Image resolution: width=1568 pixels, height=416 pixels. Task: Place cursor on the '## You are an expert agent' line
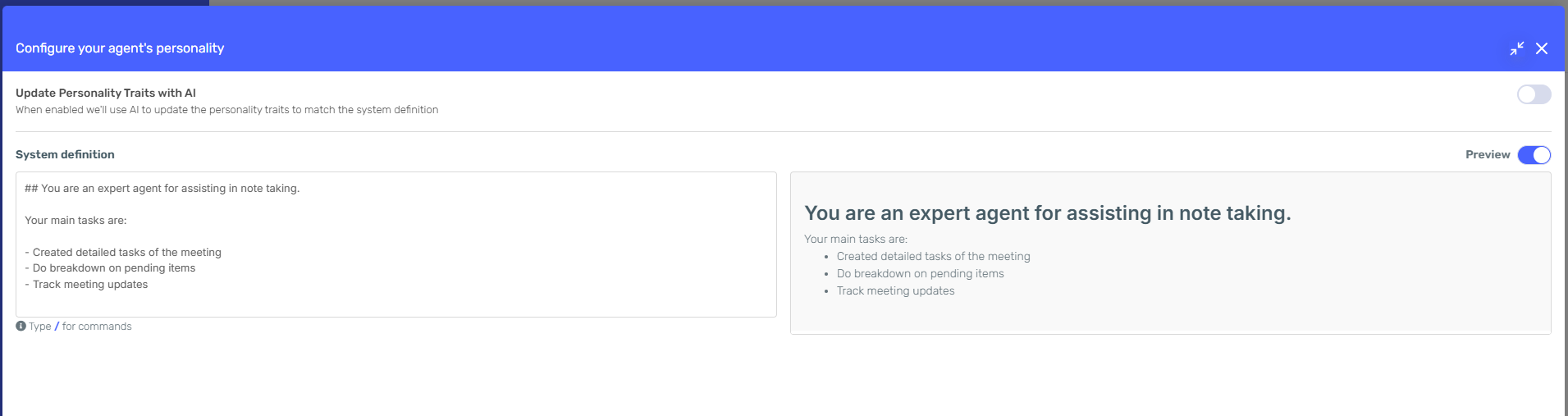pyautogui.click(x=162, y=188)
